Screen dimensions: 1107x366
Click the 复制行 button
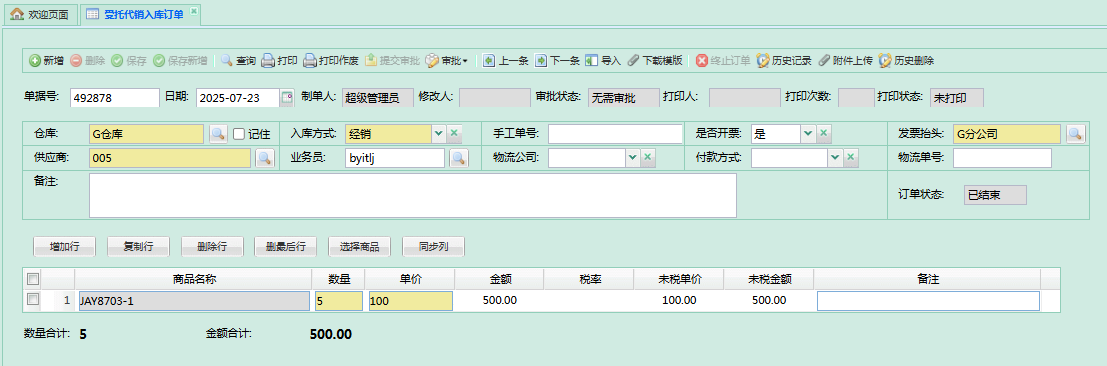click(138, 247)
